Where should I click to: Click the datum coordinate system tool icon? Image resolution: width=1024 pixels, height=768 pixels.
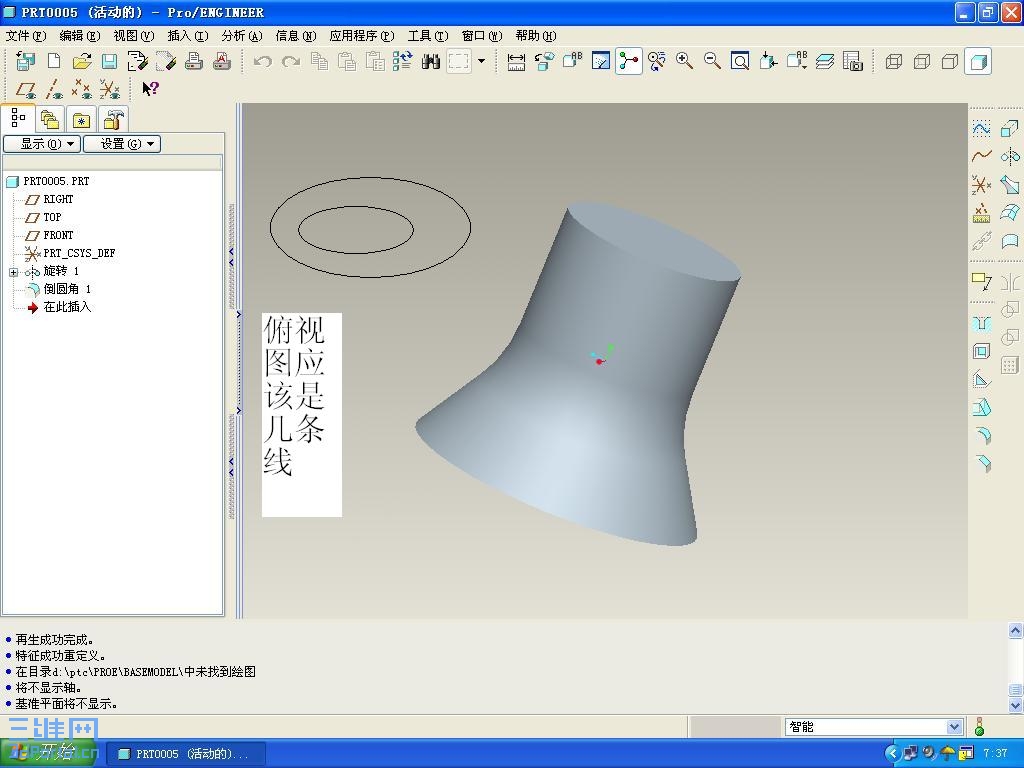pos(981,185)
